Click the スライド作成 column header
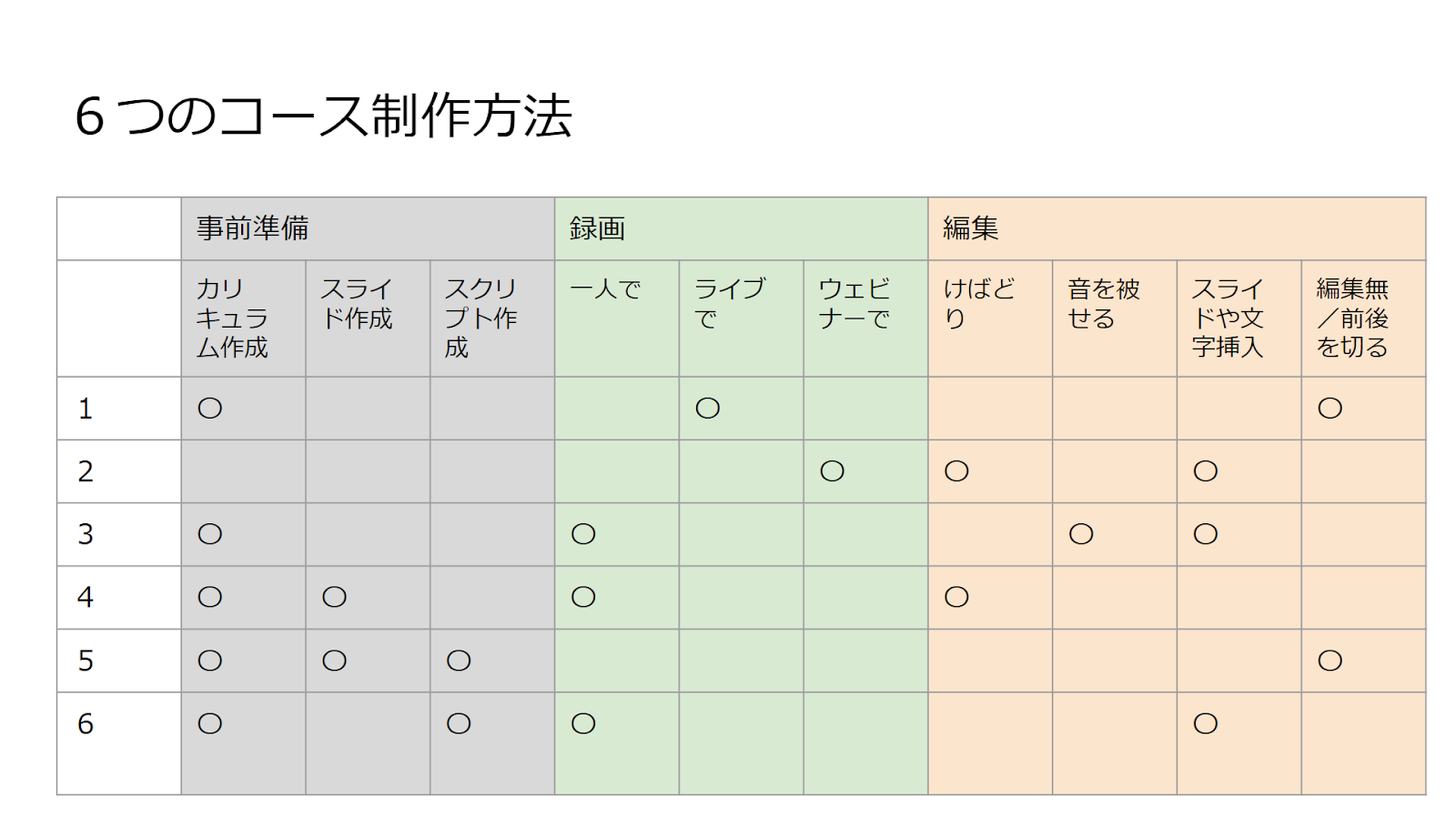Image resolution: width=1456 pixels, height=819 pixels. [x=368, y=318]
